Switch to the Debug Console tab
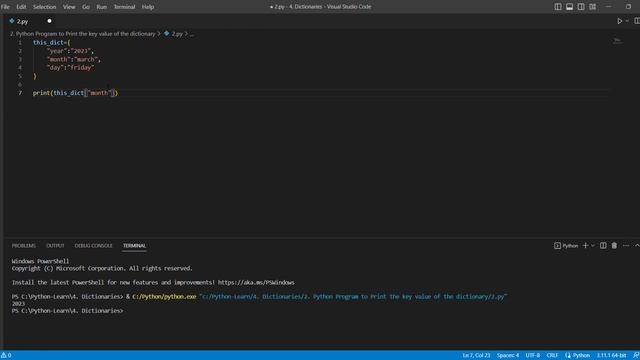Viewport: 640px width, 360px height. pyautogui.click(x=93, y=246)
